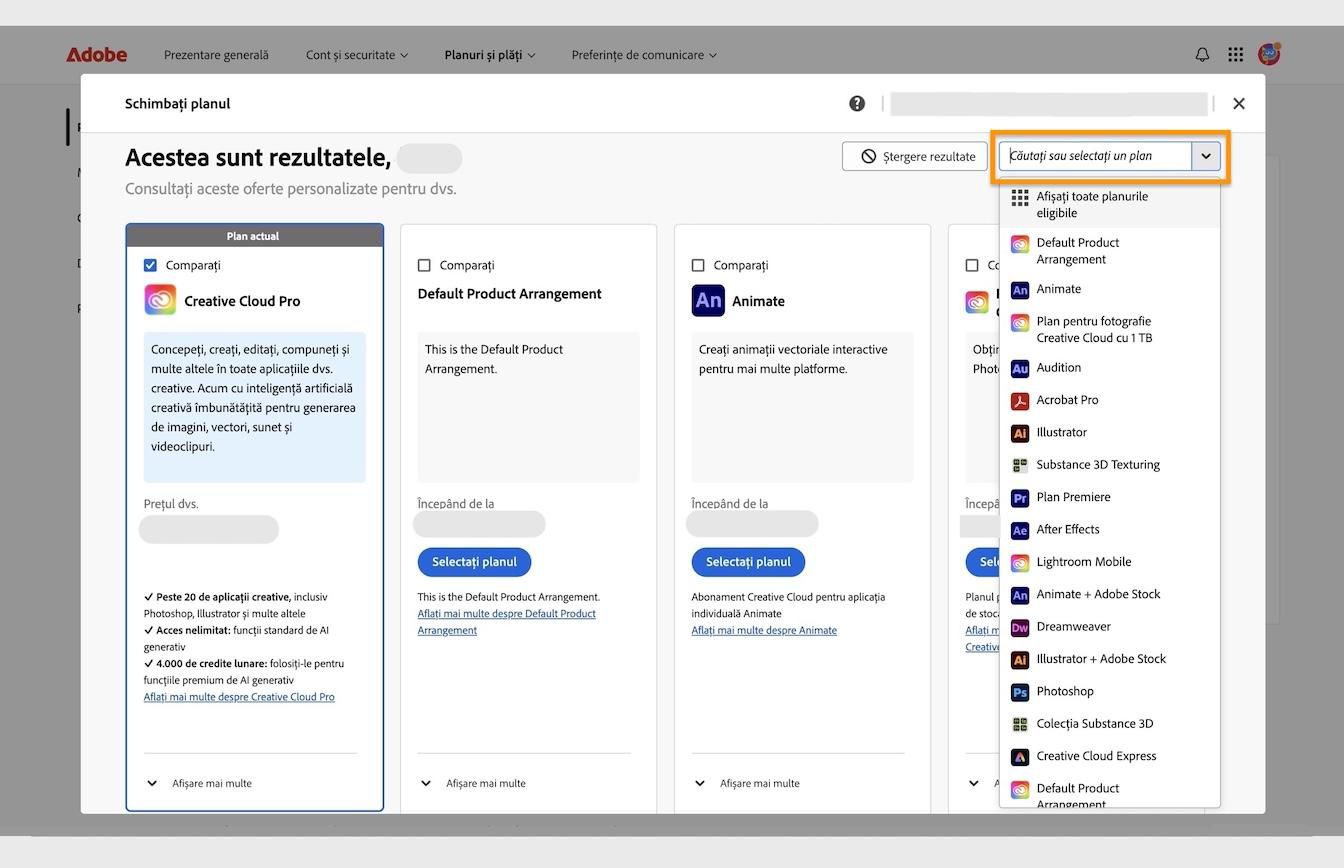Choose the Animate icon in the dropdown list
This screenshot has height=868, width=1344.
point(1020,290)
